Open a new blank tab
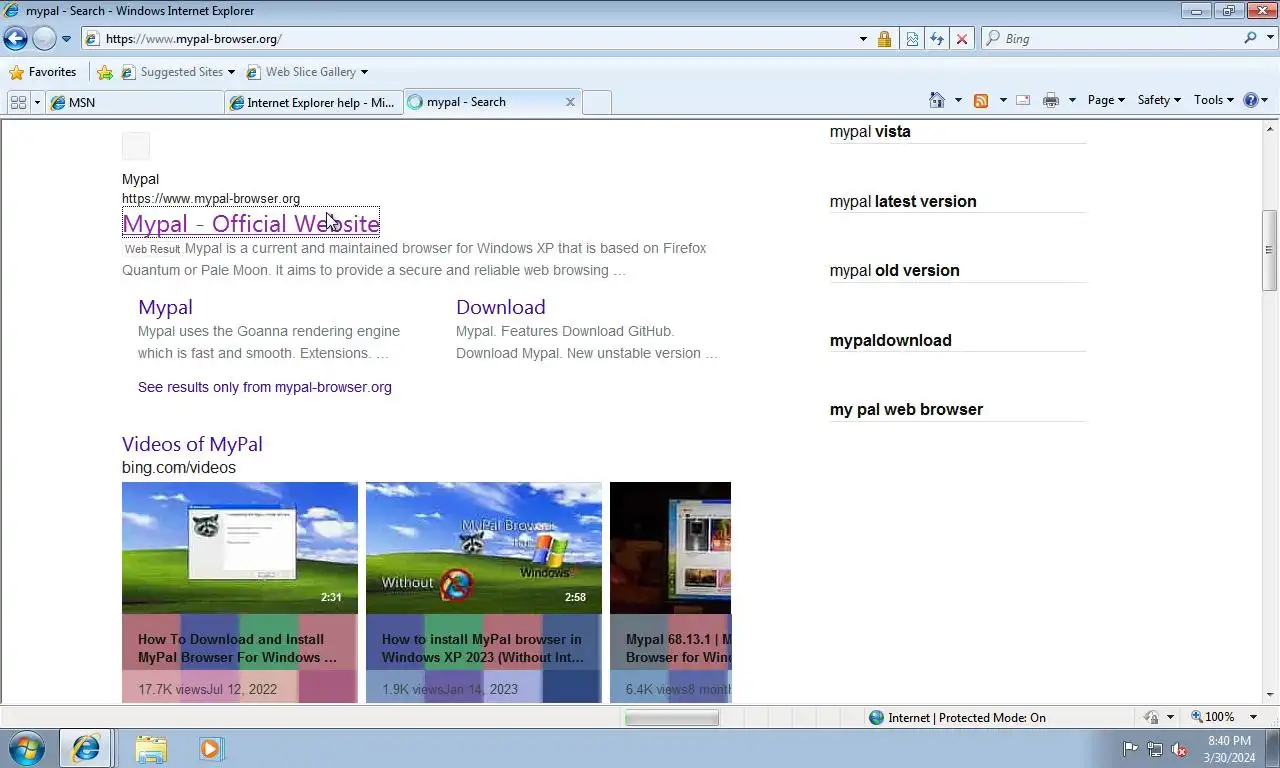Image resolution: width=1280 pixels, height=768 pixels. (597, 102)
